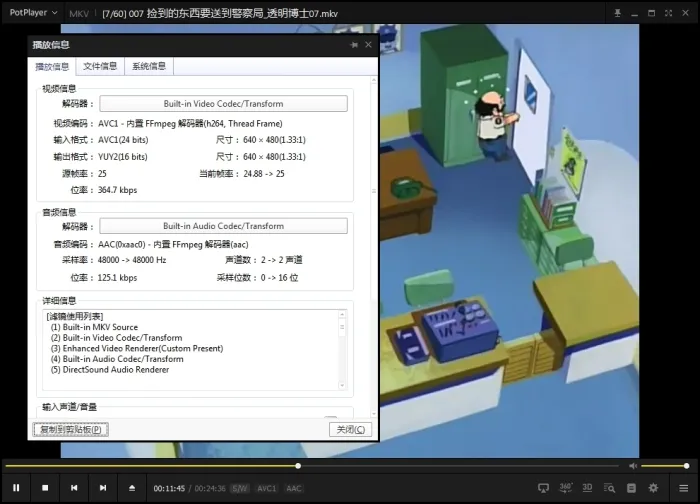Open the preferences gear icon

tap(653, 488)
